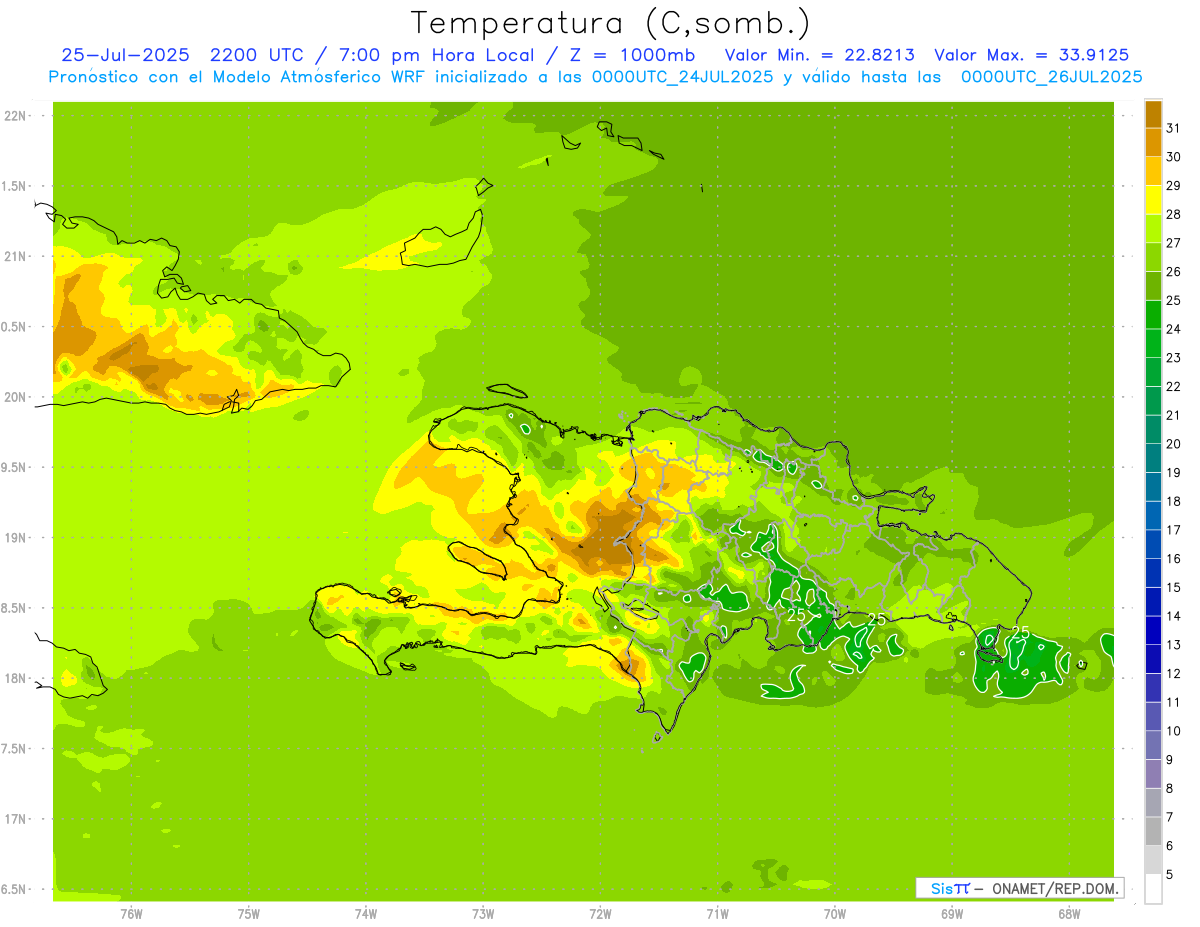Click "0000UTC_26JUL2025" valid-until time text
Viewport: 1200px width, 927px height.
pyautogui.click(x=1051, y=77)
